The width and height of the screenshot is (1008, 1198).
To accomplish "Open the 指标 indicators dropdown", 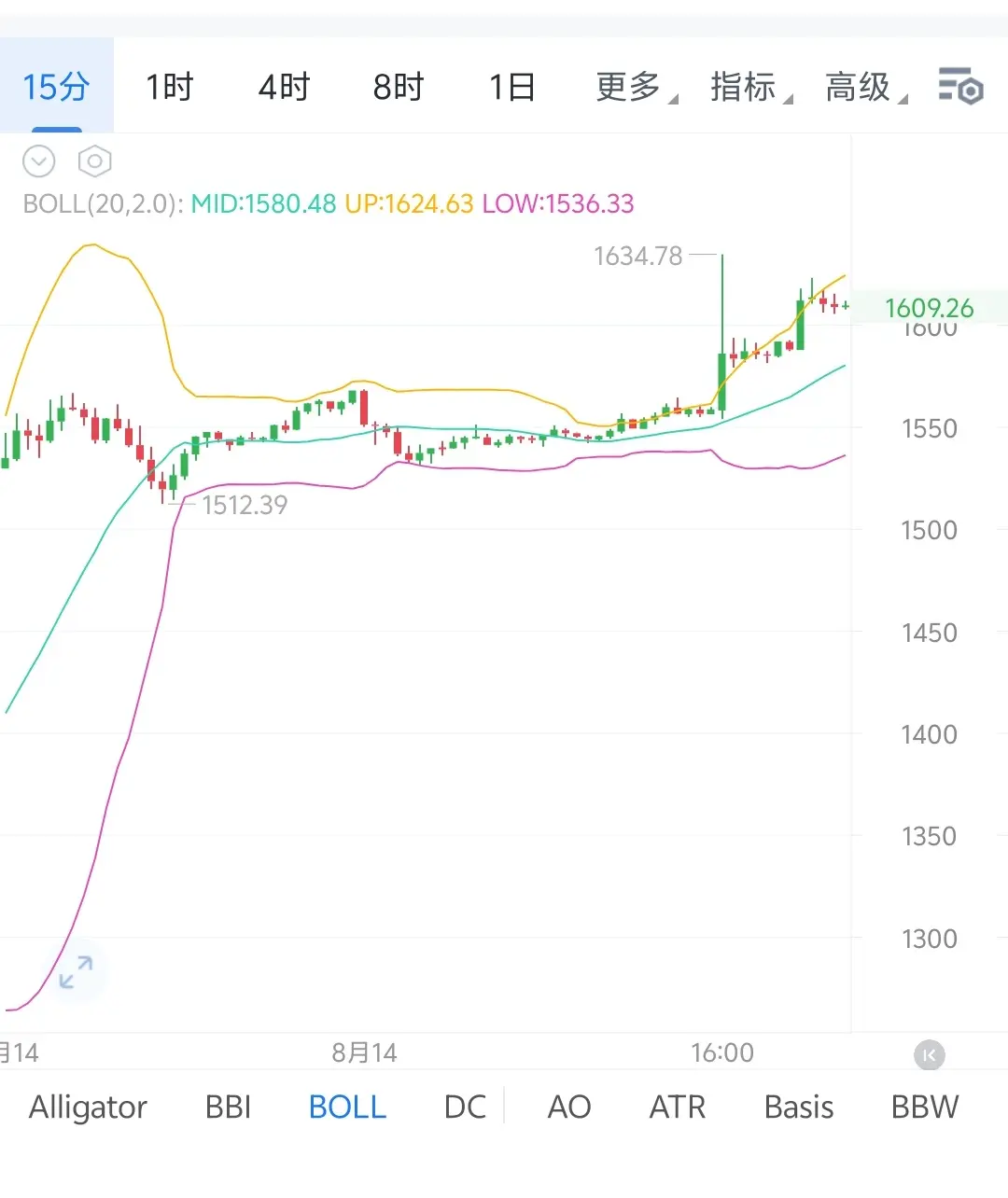I will pos(751,87).
